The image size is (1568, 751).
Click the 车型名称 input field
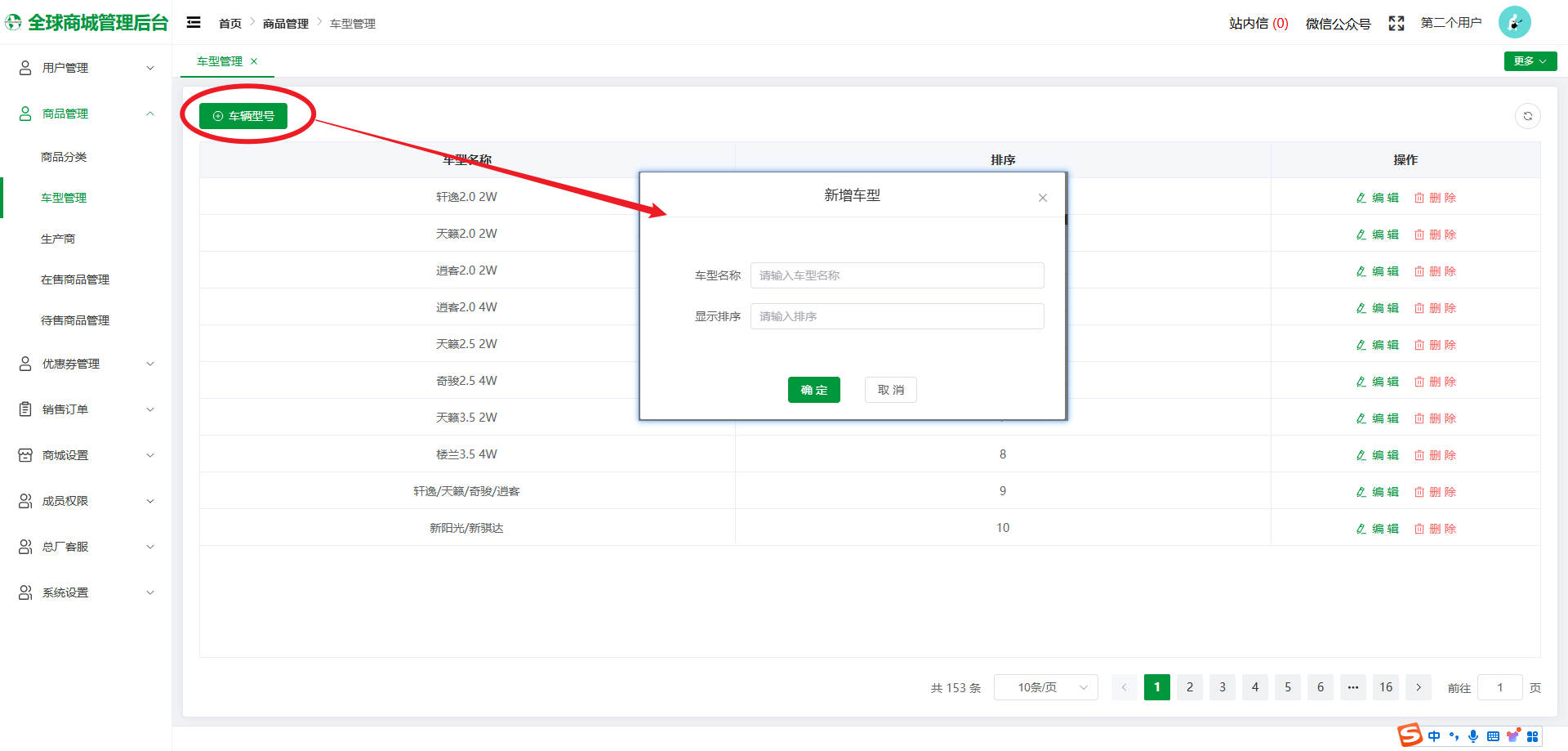(x=897, y=275)
